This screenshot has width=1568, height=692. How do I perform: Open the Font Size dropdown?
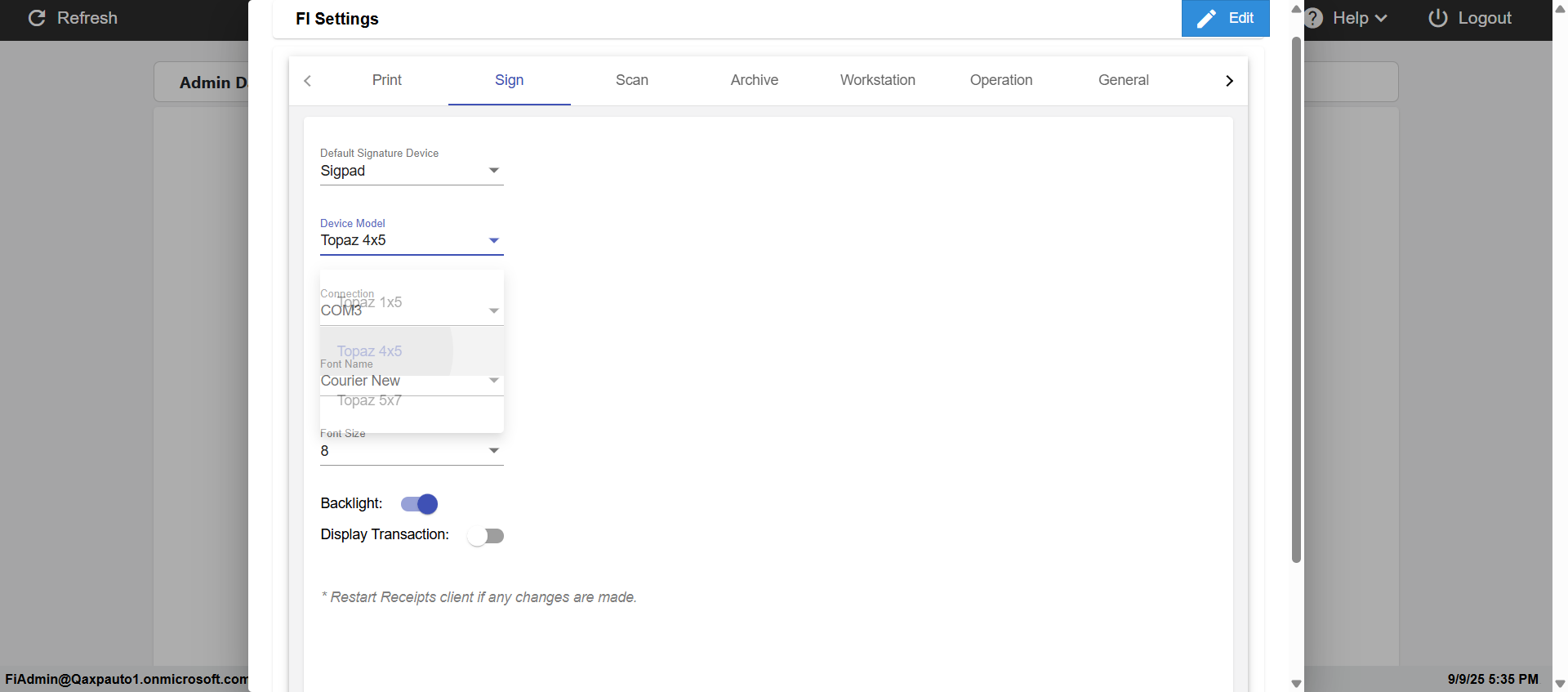(412, 451)
